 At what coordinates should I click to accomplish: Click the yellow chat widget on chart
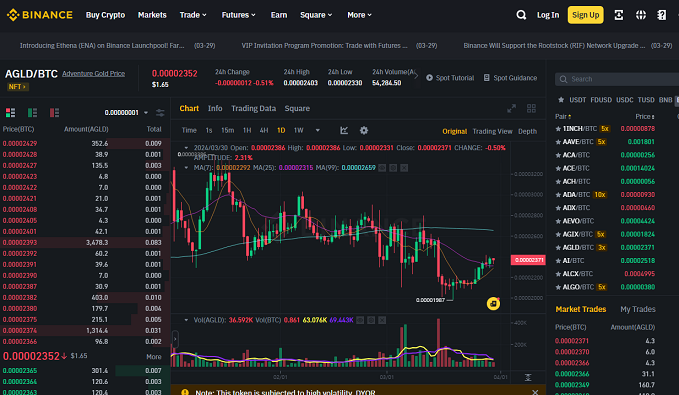[493, 304]
